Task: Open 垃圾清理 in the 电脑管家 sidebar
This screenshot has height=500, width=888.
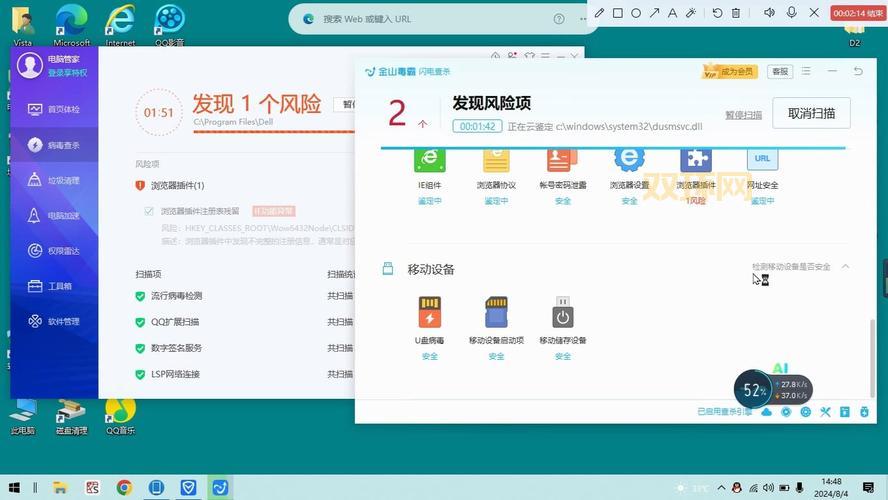Action: (x=54, y=181)
